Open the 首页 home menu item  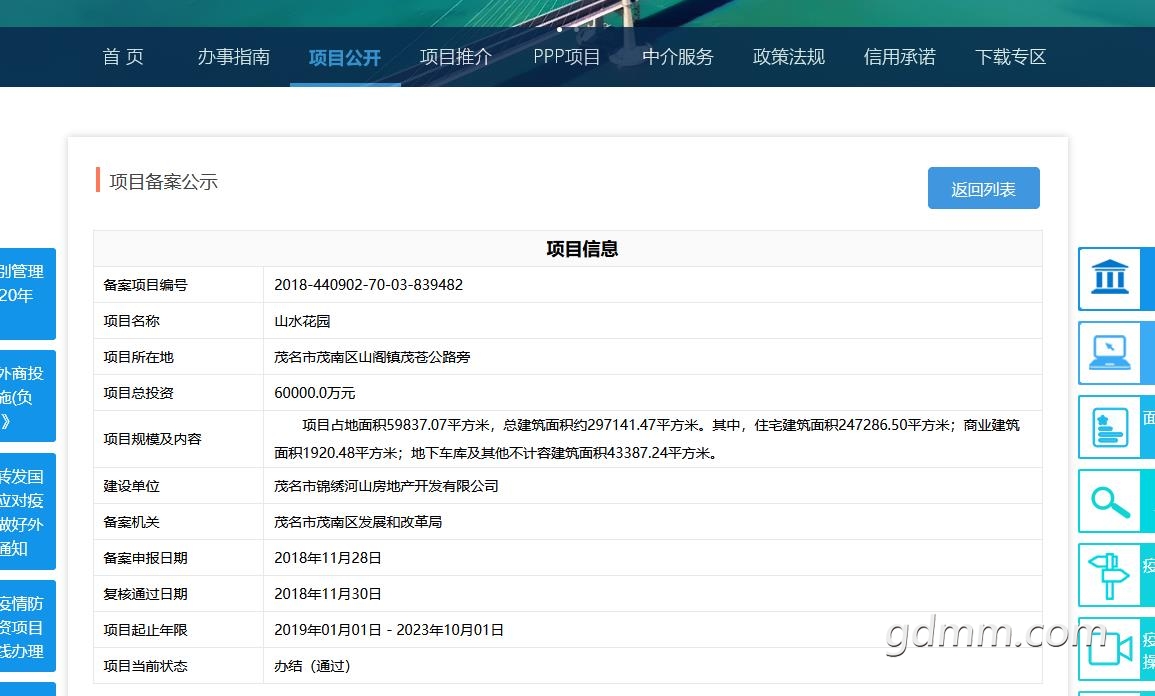(x=123, y=57)
